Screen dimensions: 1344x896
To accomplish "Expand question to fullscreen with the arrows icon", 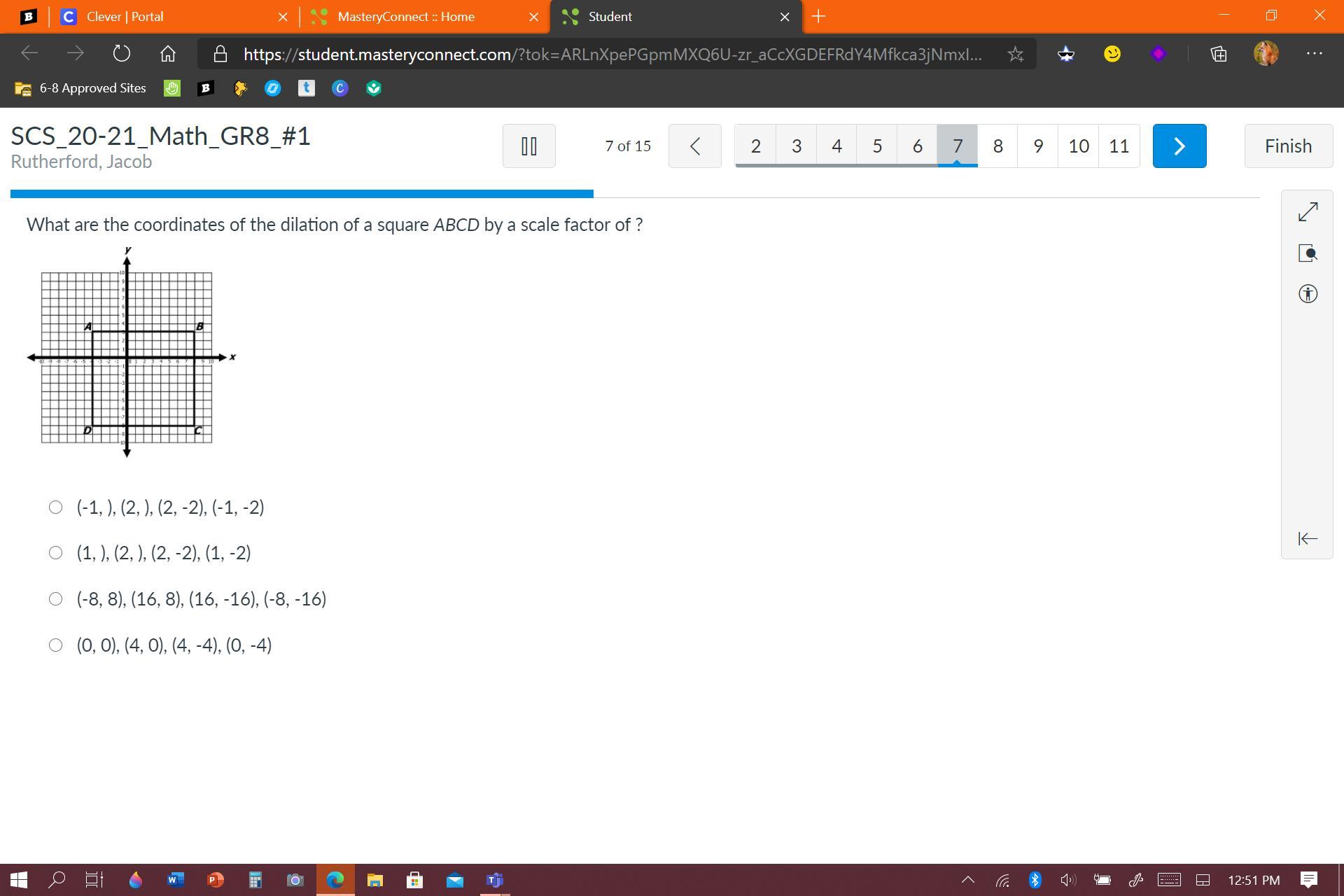I will click(x=1308, y=211).
